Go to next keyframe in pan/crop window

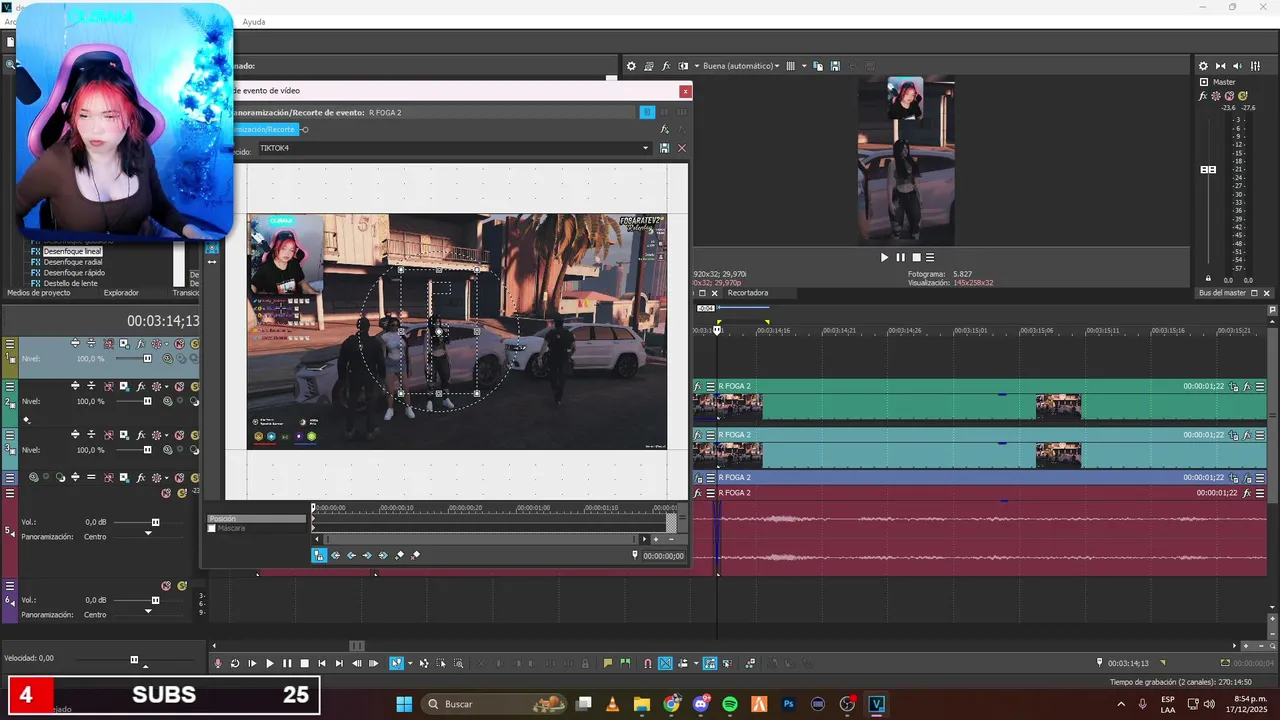[x=367, y=555]
